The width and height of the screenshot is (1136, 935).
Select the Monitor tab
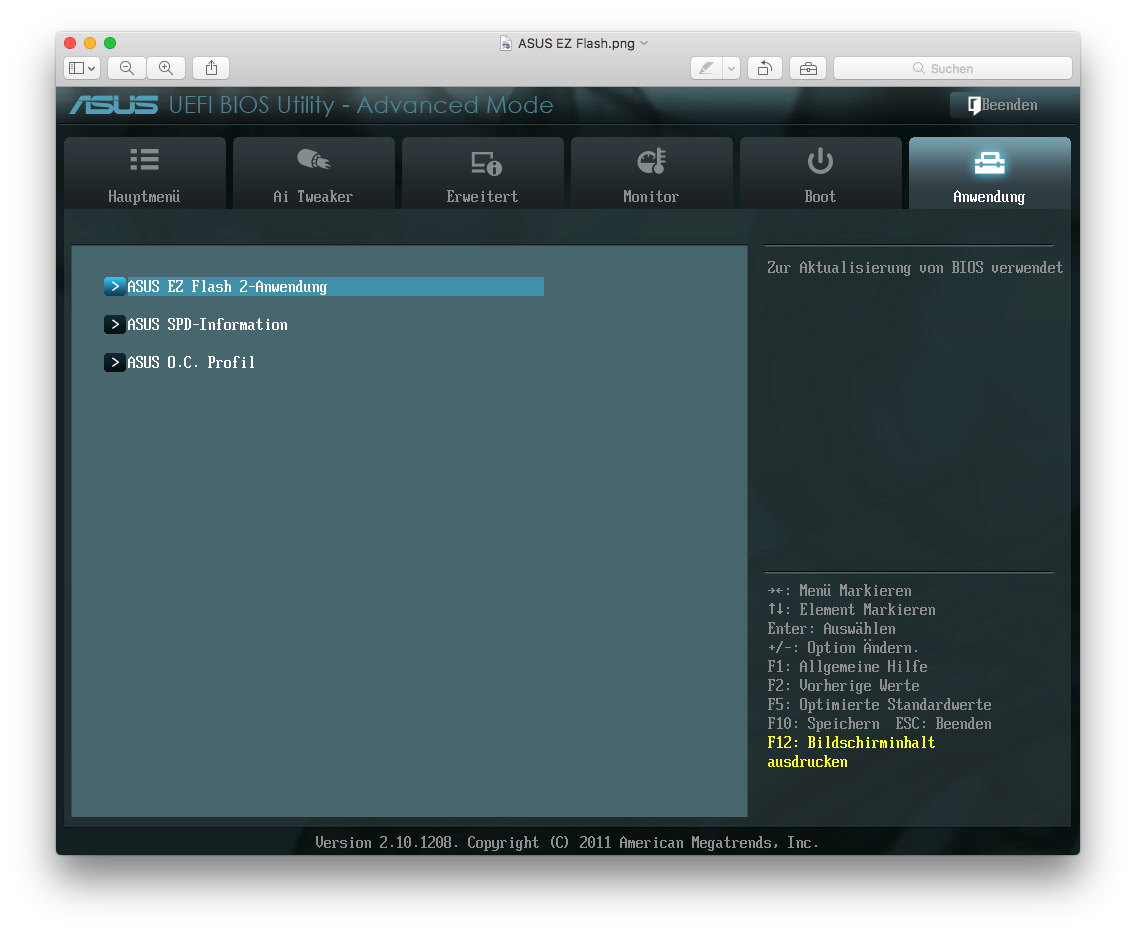(651, 173)
